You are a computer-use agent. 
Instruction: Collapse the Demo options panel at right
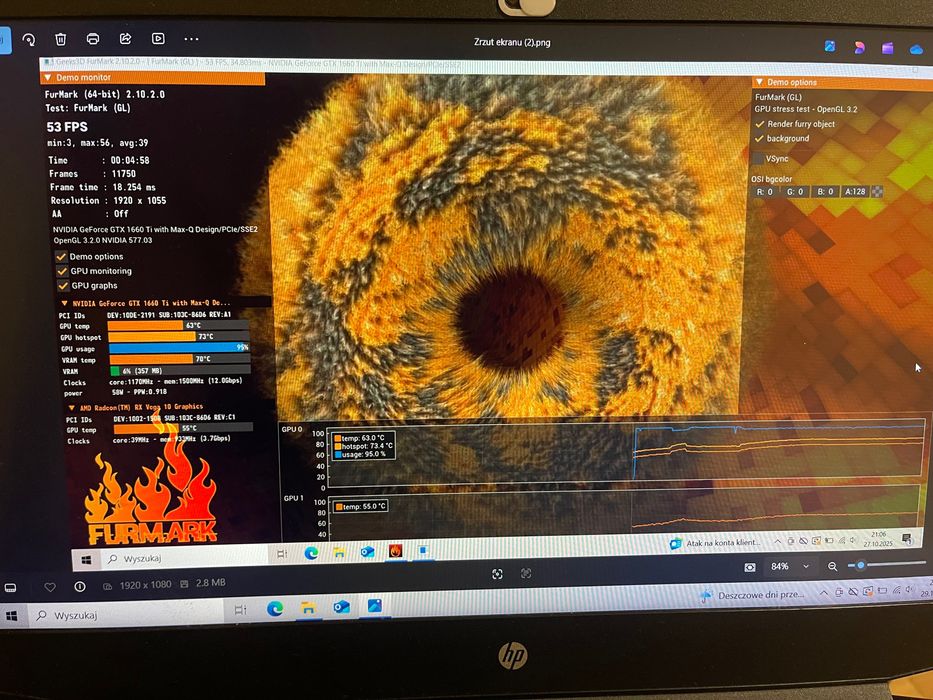(759, 82)
